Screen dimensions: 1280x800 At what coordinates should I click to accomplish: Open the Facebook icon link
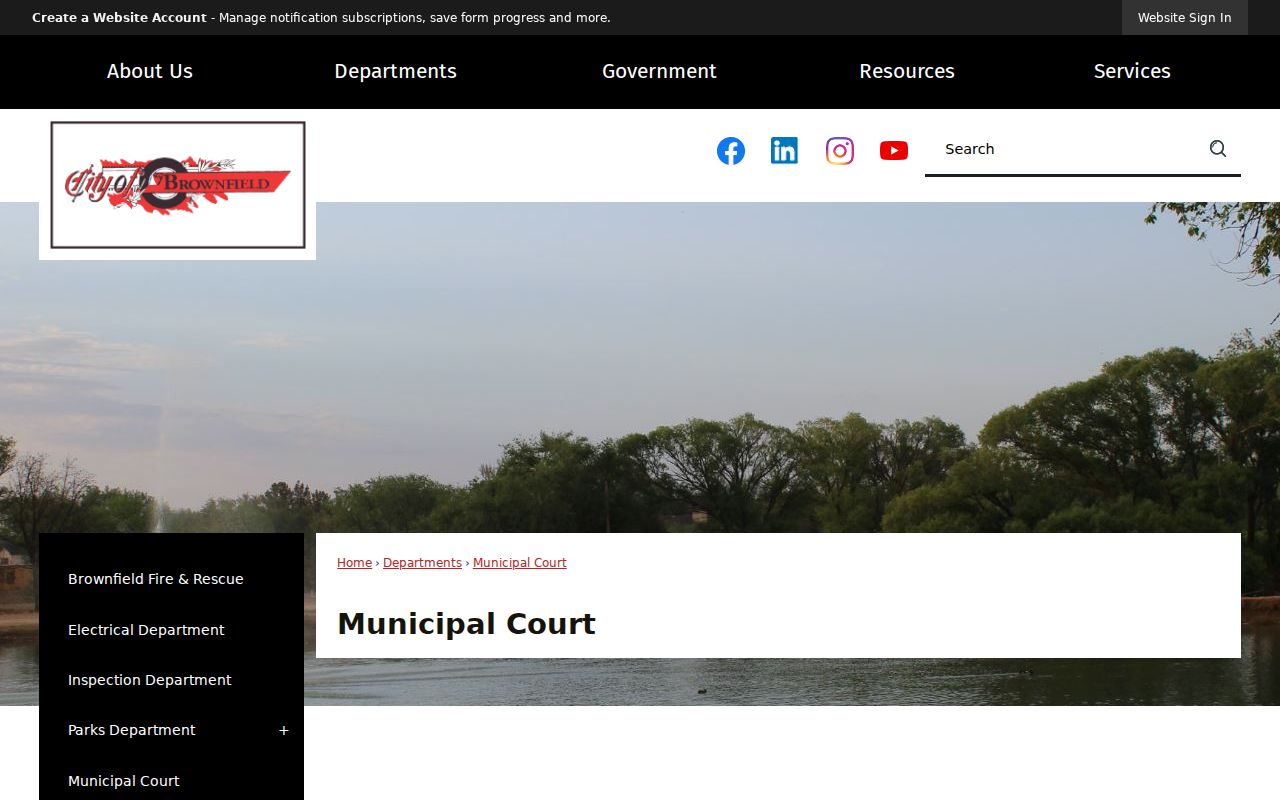click(x=731, y=151)
